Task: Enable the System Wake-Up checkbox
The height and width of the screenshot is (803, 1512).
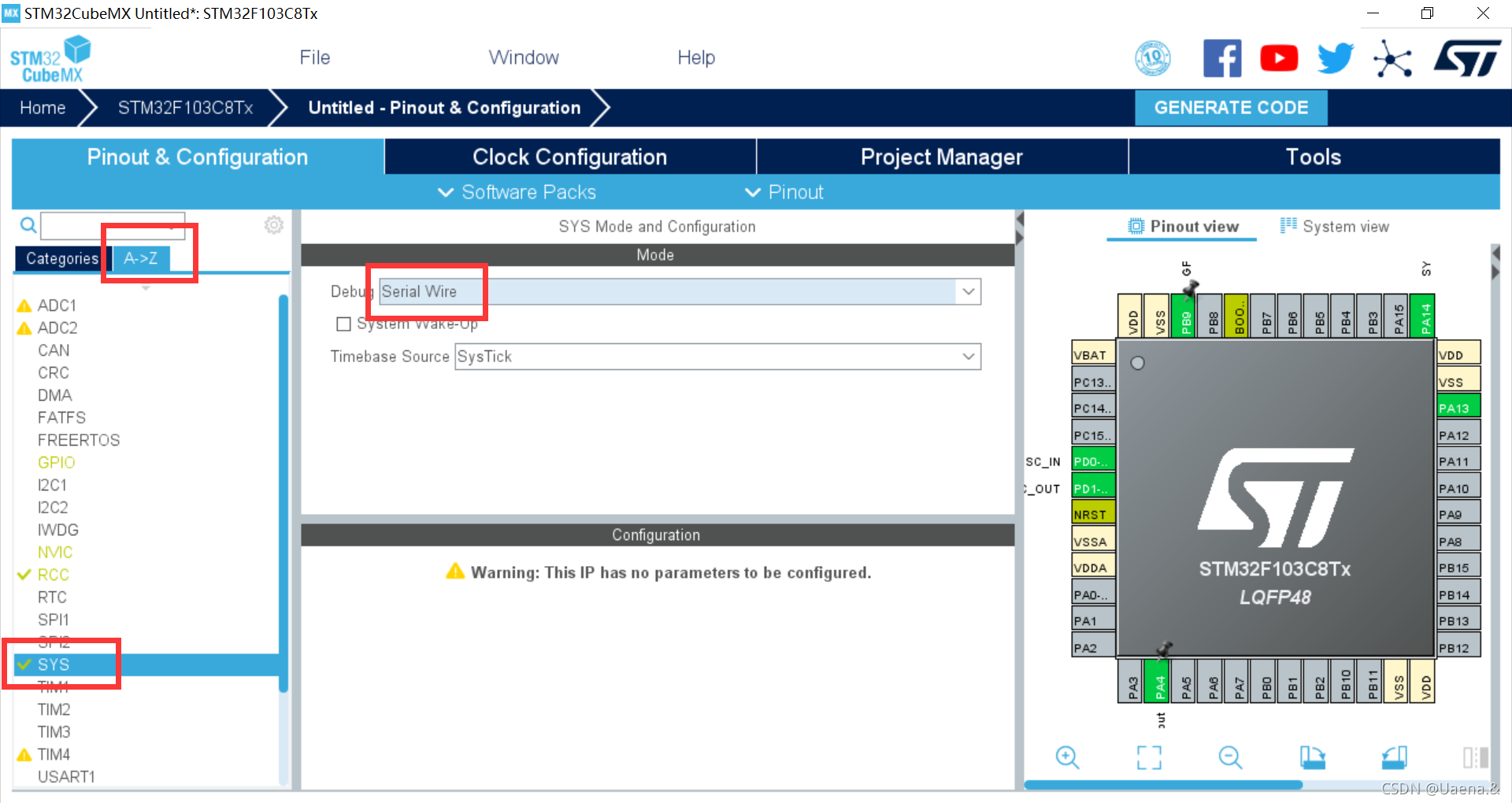Action: (343, 324)
